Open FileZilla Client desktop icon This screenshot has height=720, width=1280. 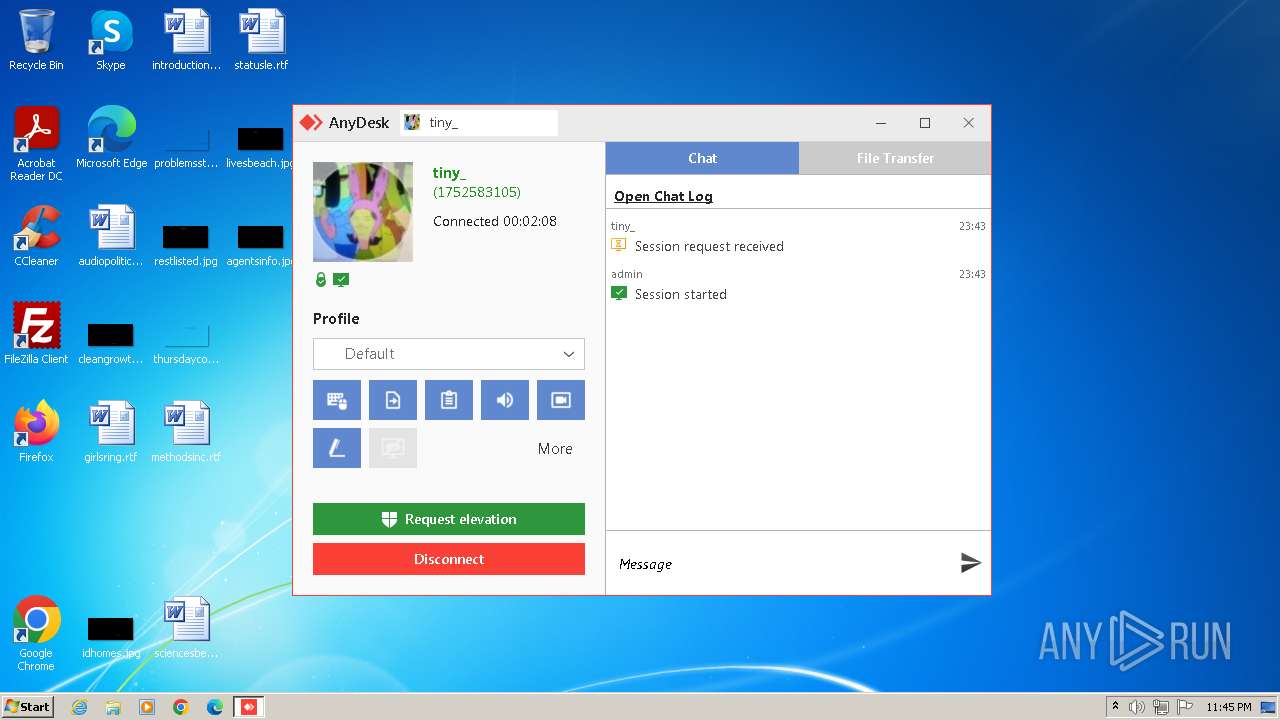point(36,334)
